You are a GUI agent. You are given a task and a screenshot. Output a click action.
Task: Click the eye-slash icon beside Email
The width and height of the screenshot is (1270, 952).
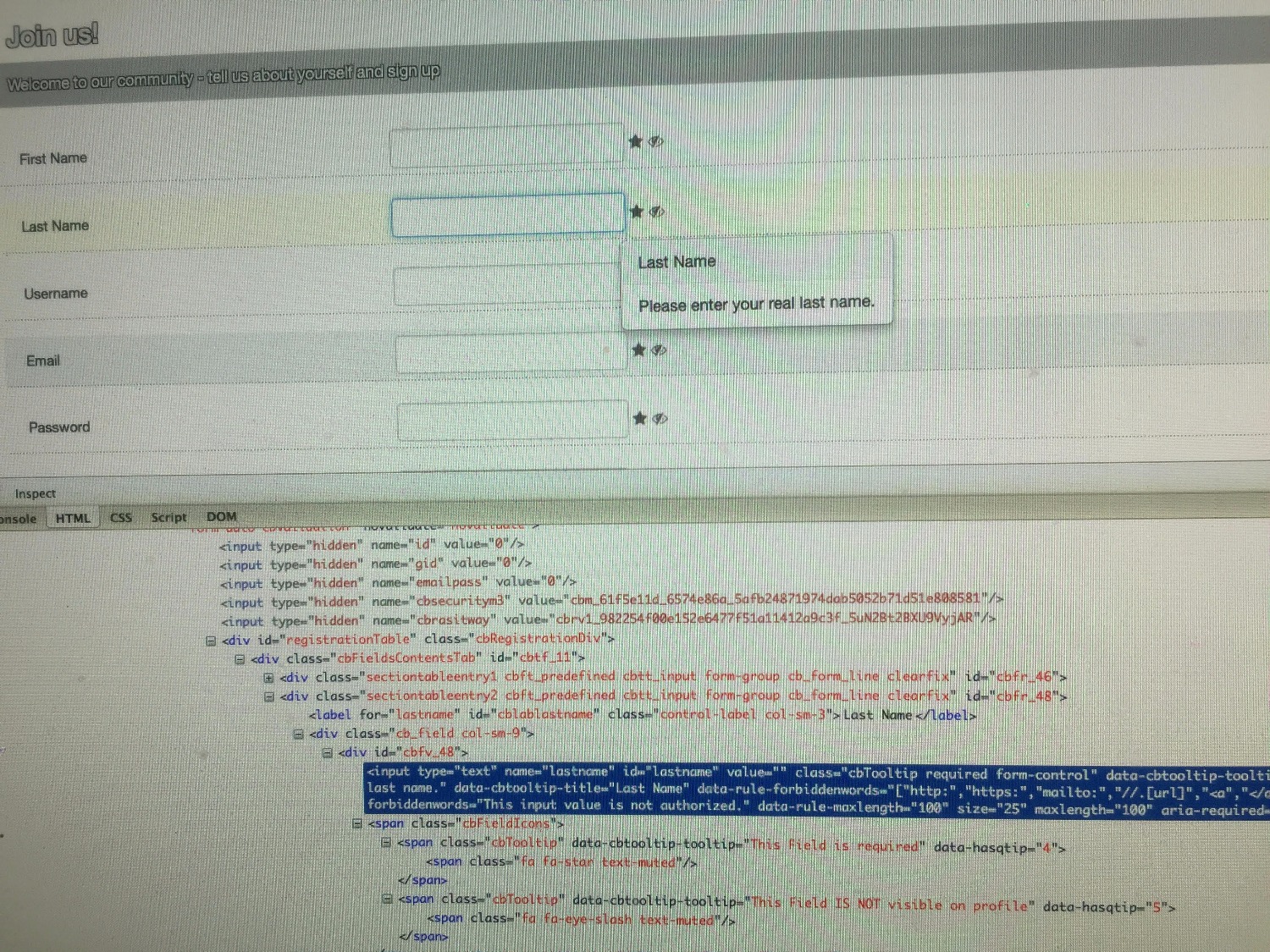pyautogui.click(x=659, y=350)
